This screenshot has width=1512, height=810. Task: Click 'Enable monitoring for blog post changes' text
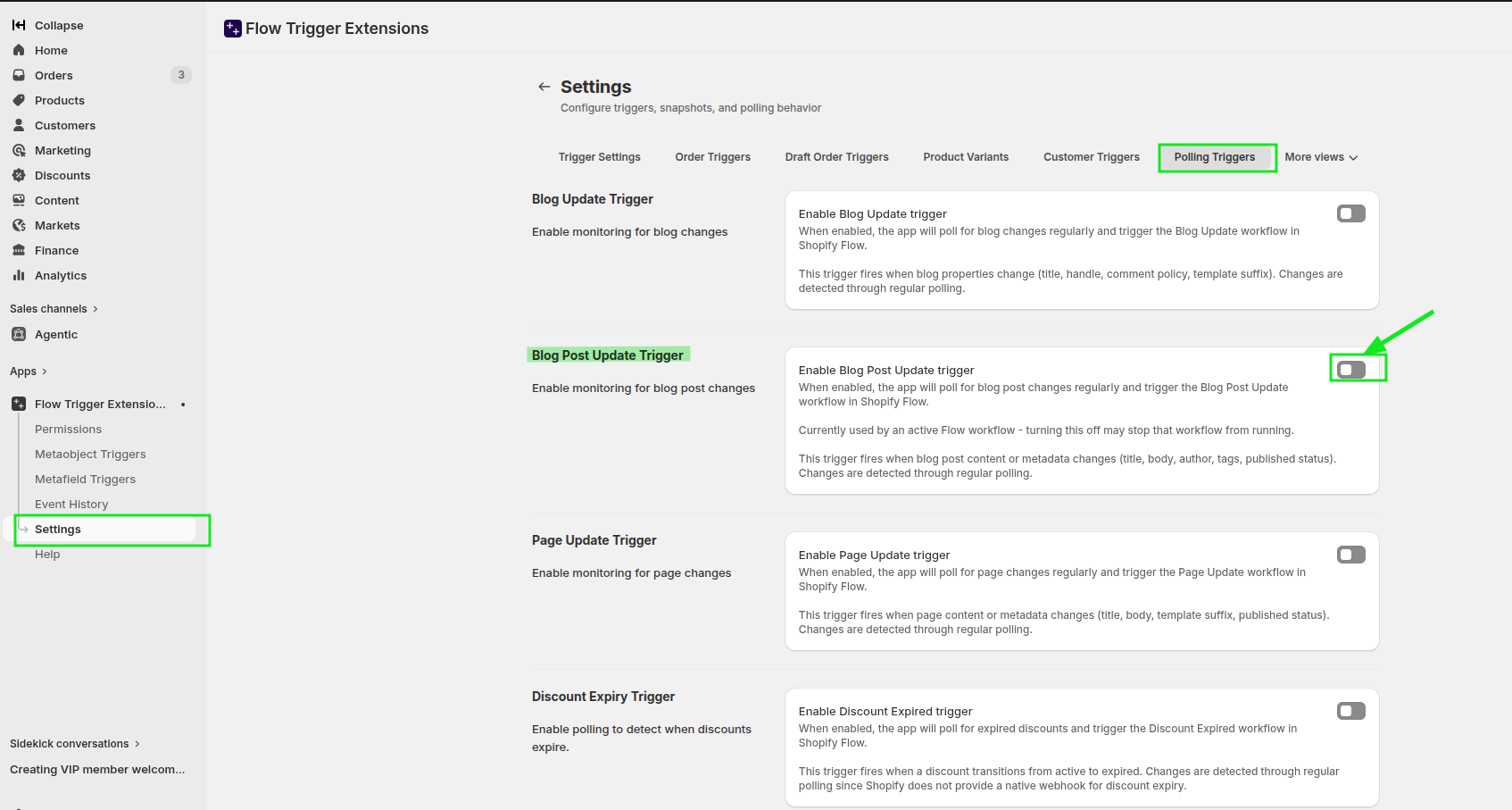tap(644, 388)
